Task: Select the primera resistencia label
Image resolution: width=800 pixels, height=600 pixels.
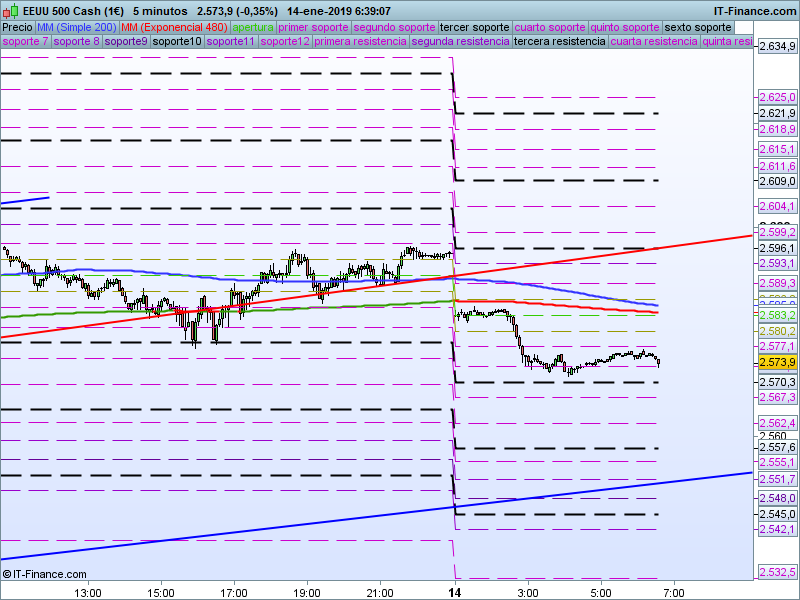Action: pyautogui.click(x=360, y=41)
